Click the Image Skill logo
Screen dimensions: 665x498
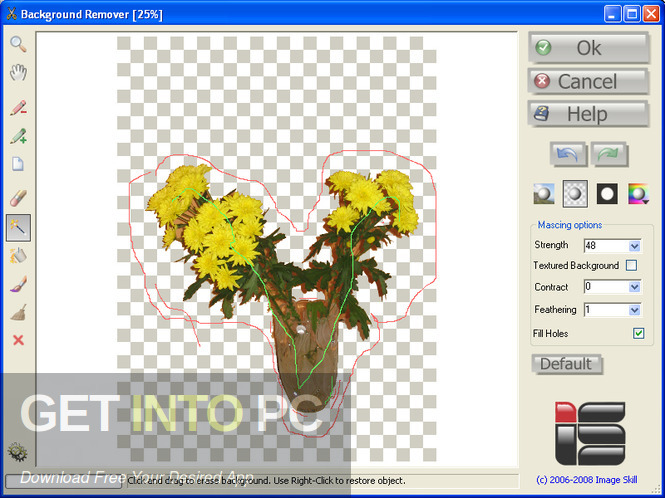[590, 434]
